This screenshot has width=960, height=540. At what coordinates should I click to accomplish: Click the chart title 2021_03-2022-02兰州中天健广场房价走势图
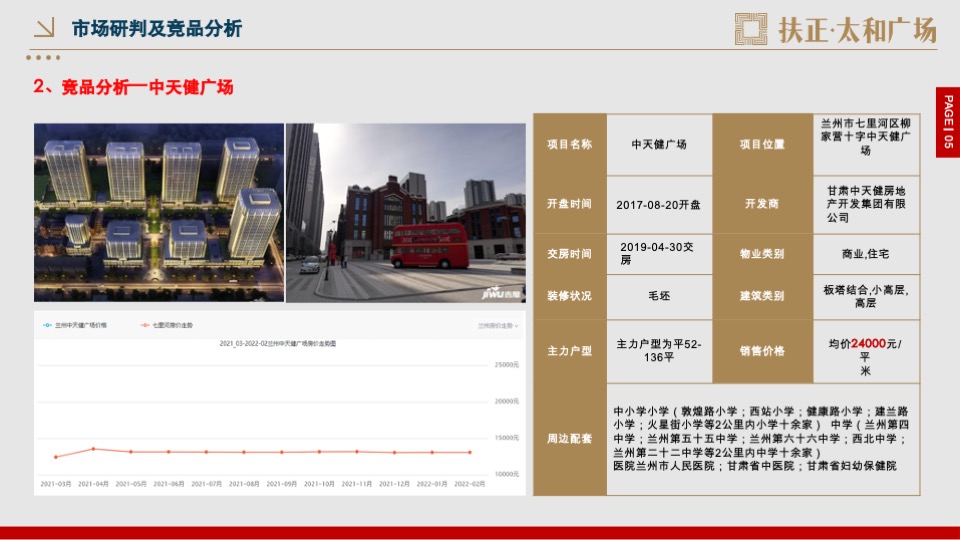pyautogui.click(x=278, y=344)
